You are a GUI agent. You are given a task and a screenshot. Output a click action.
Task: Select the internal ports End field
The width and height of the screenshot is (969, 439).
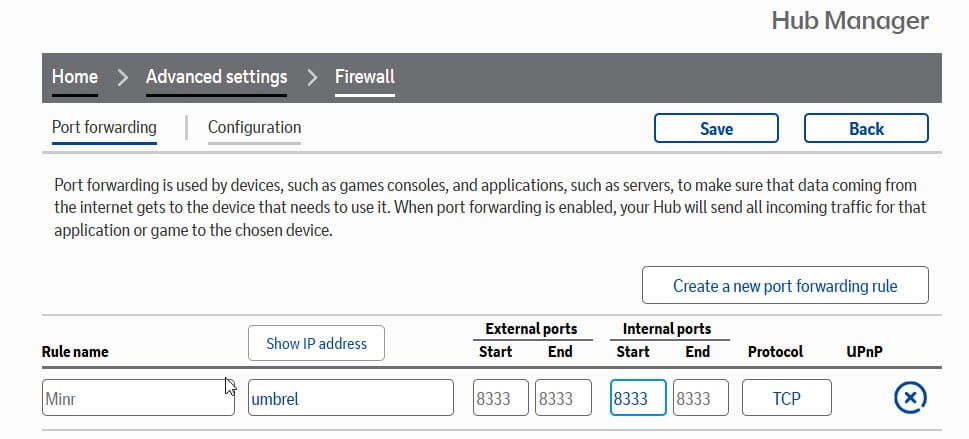701,398
